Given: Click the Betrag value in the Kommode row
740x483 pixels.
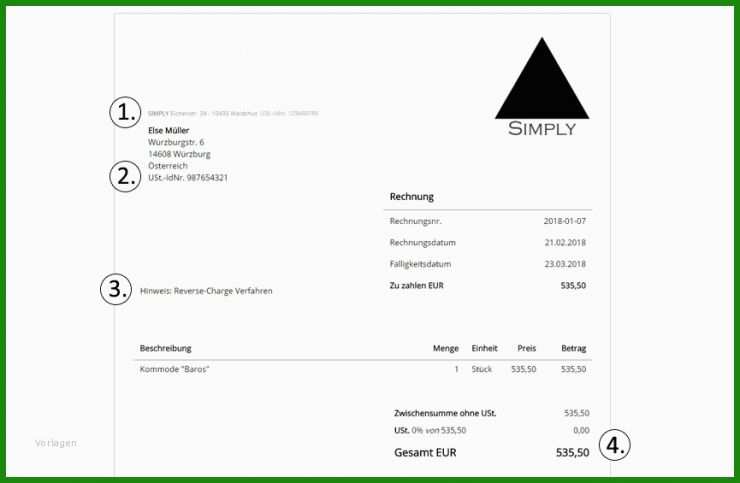Looking at the screenshot, I should (573, 369).
